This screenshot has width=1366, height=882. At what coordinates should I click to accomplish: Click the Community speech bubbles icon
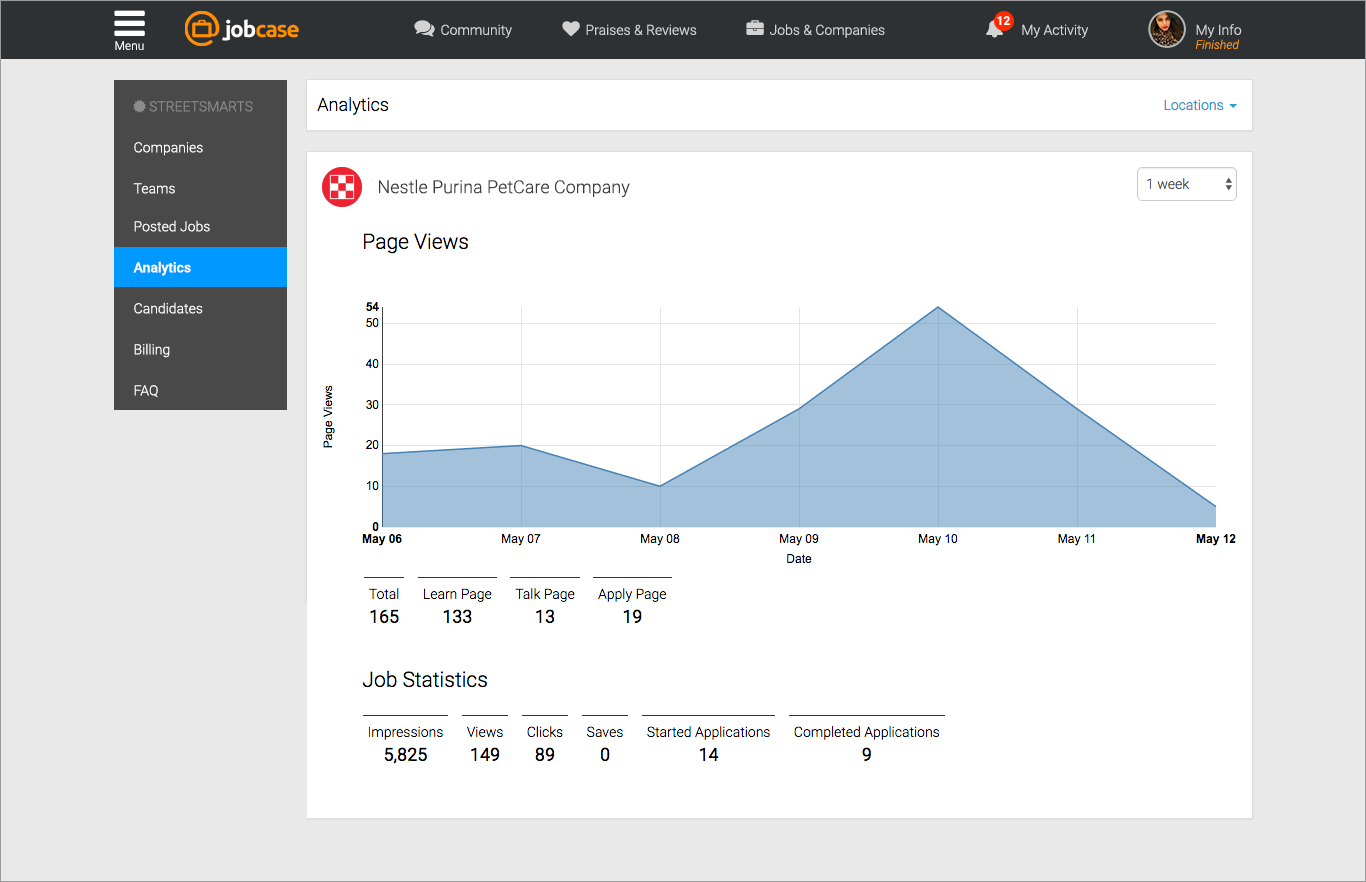[424, 29]
